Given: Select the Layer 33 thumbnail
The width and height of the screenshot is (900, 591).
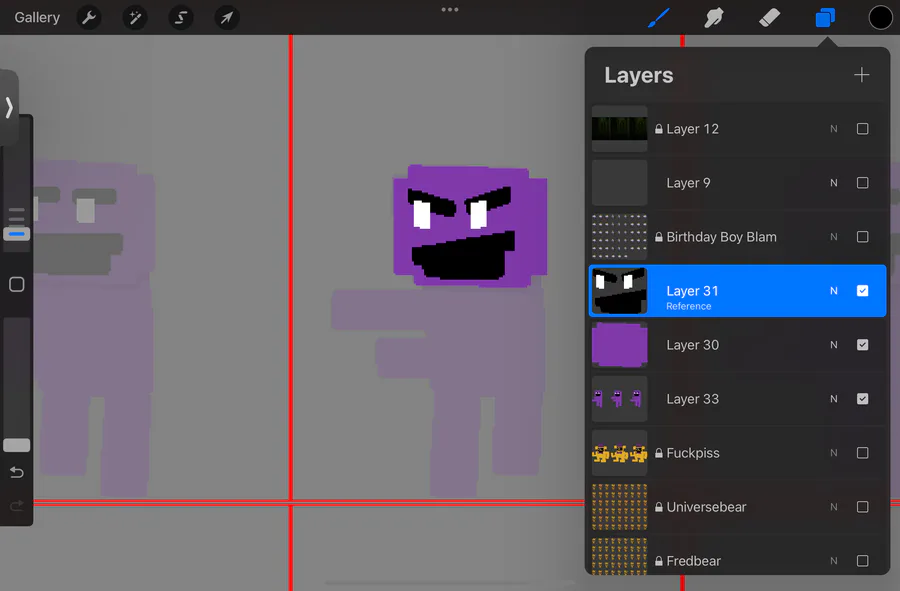Looking at the screenshot, I should [619, 399].
